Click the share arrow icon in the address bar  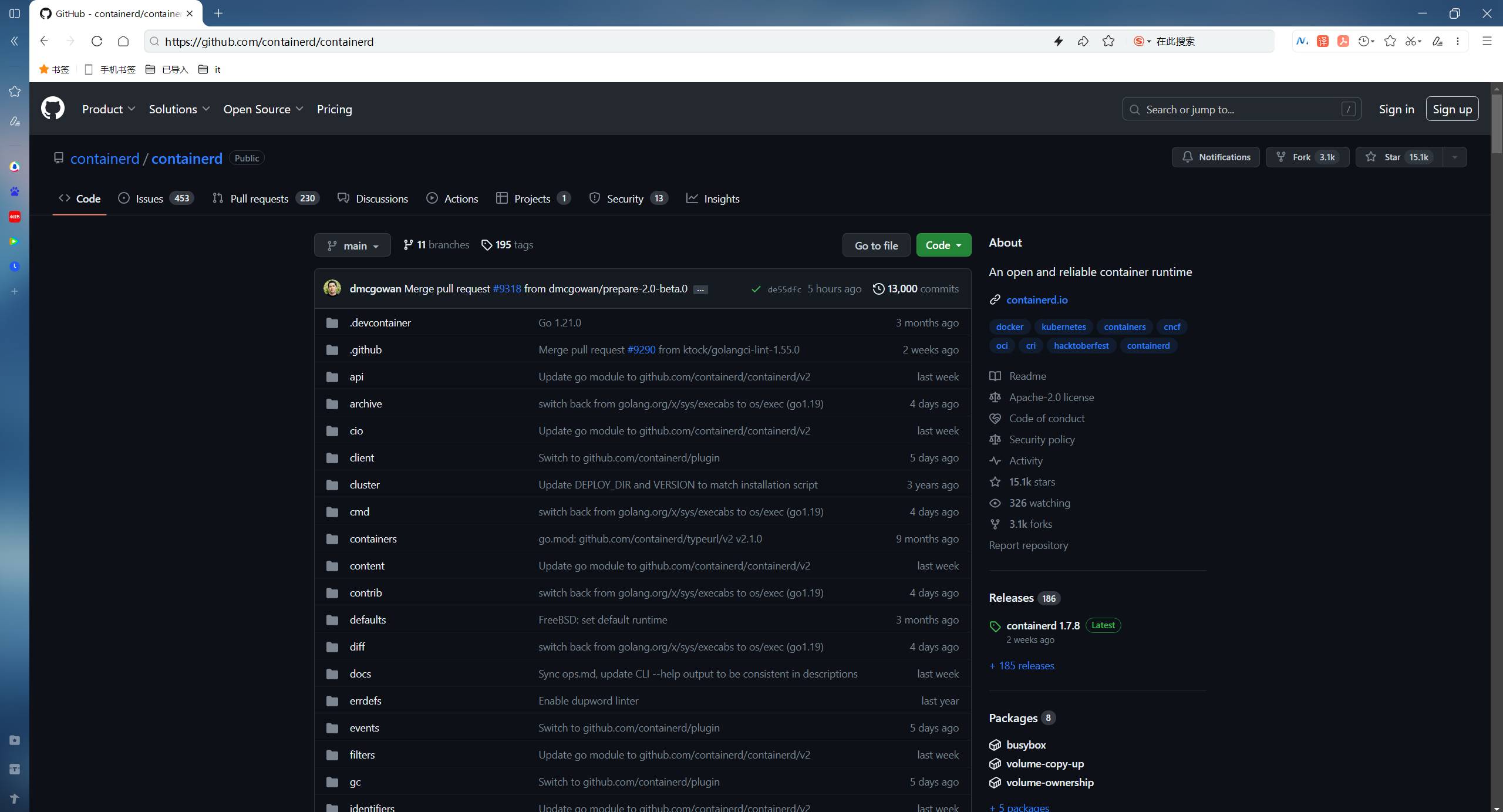click(1083, 41)
